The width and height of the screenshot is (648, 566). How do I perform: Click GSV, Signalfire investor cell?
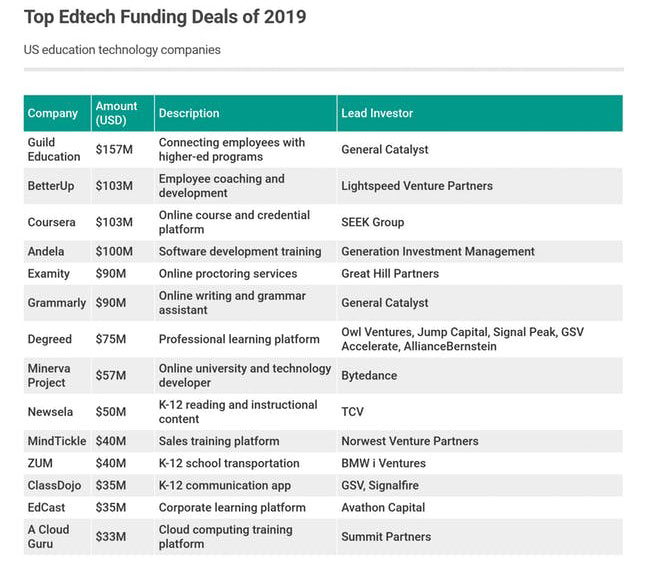[480, 485]
